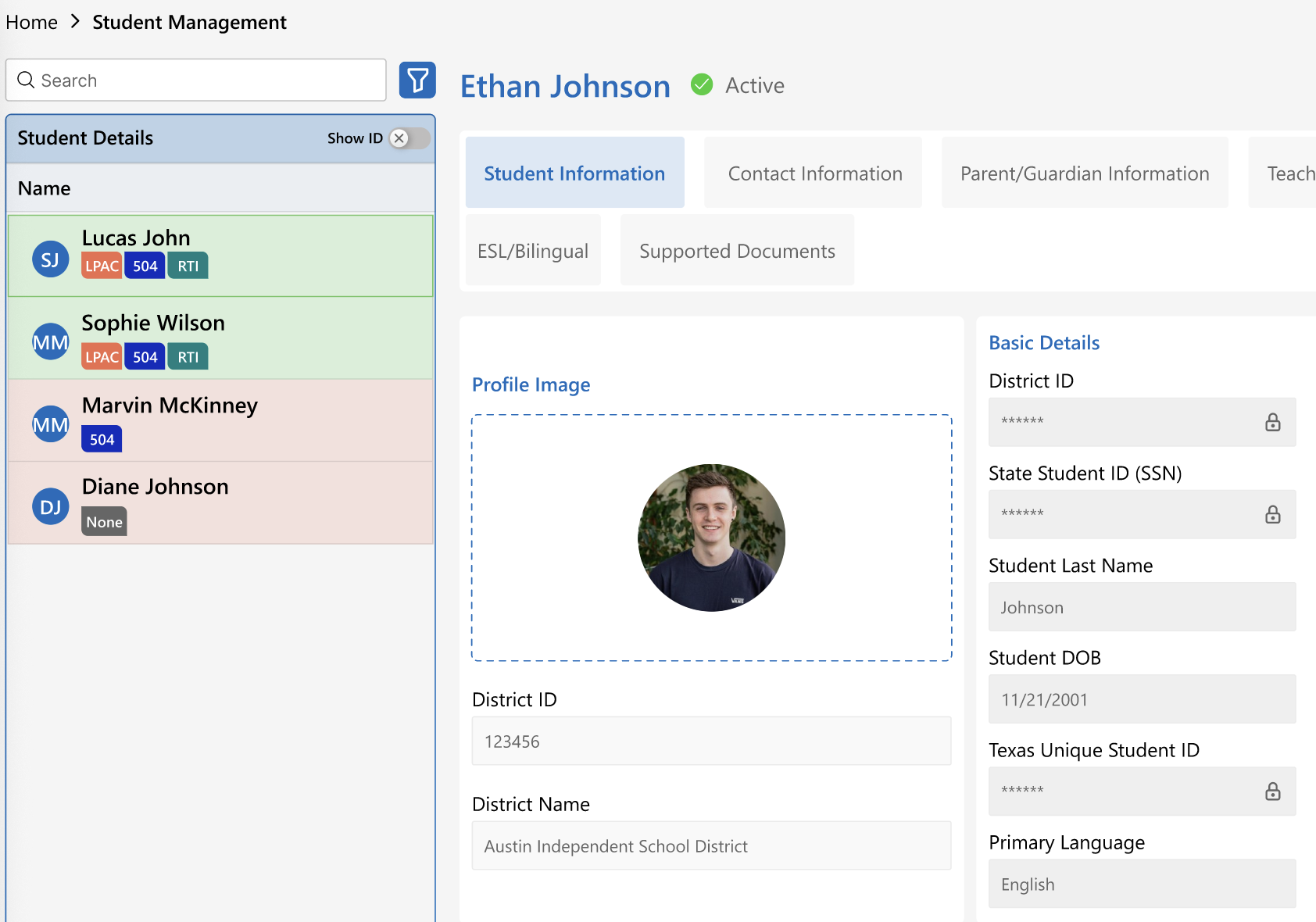Image resolution: width=1316 pixels, height=922 pixels.
Task: Click 504 badge on Sophie Wilson
Action: [x=145, y=357]
